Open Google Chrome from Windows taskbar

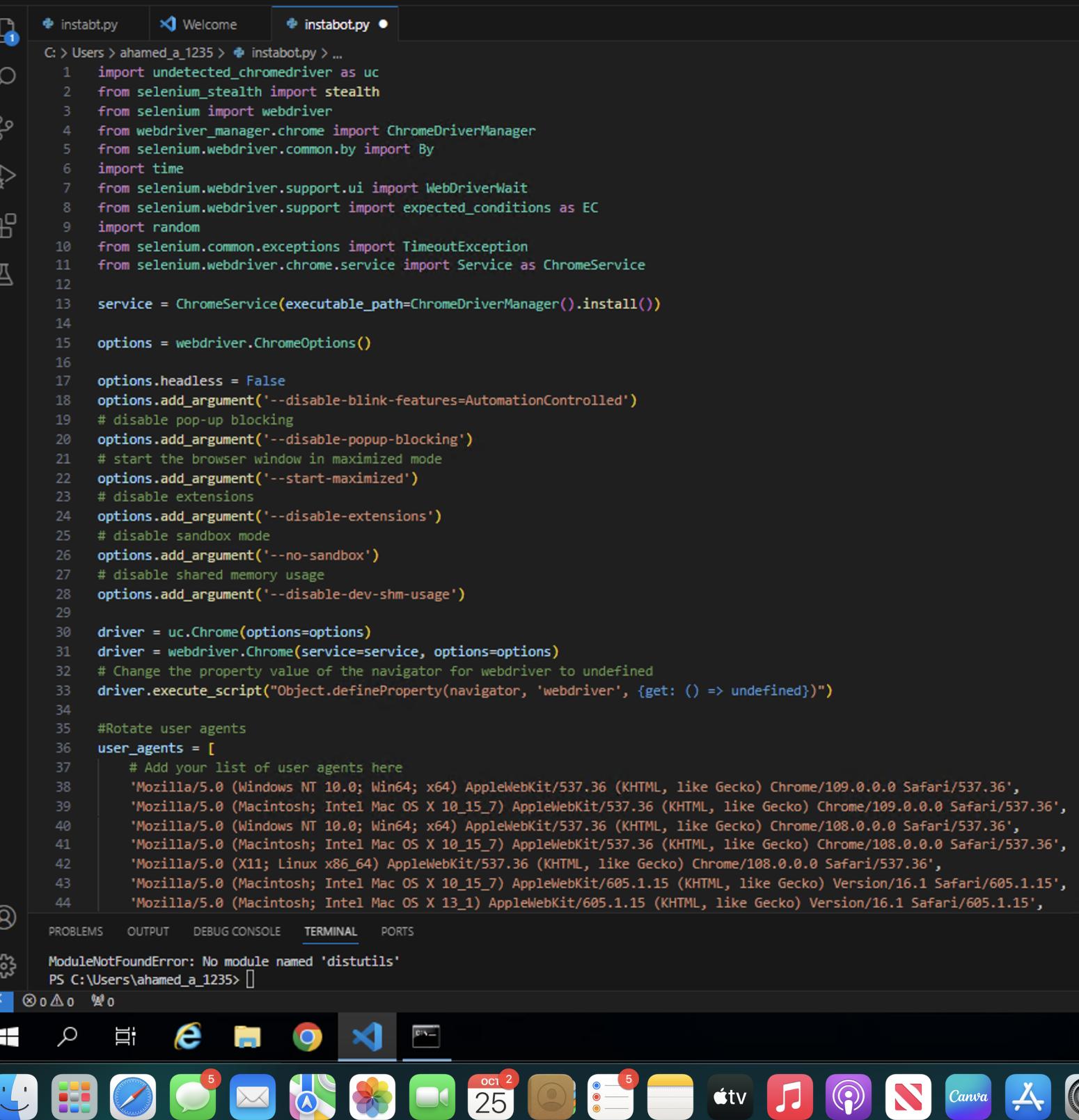coord(307,1036)
